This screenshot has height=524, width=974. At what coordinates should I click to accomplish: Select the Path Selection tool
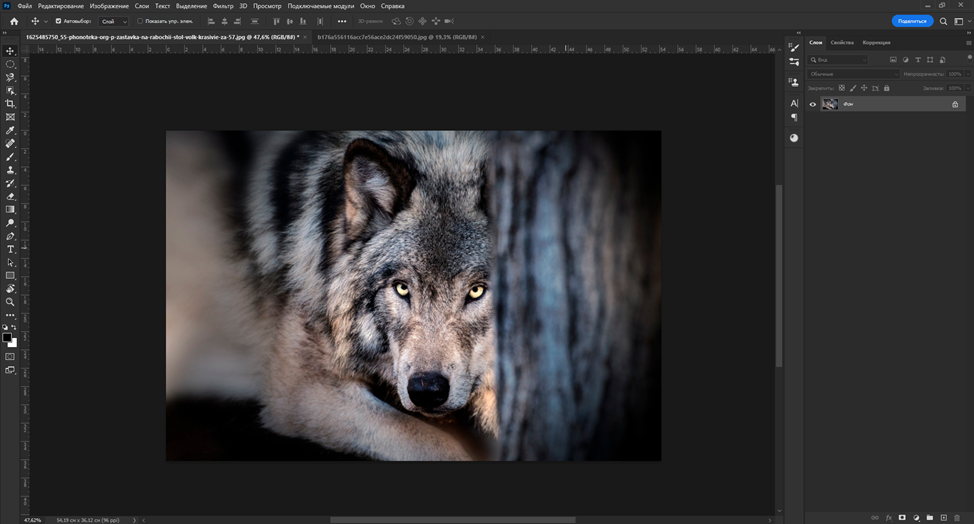10,263
